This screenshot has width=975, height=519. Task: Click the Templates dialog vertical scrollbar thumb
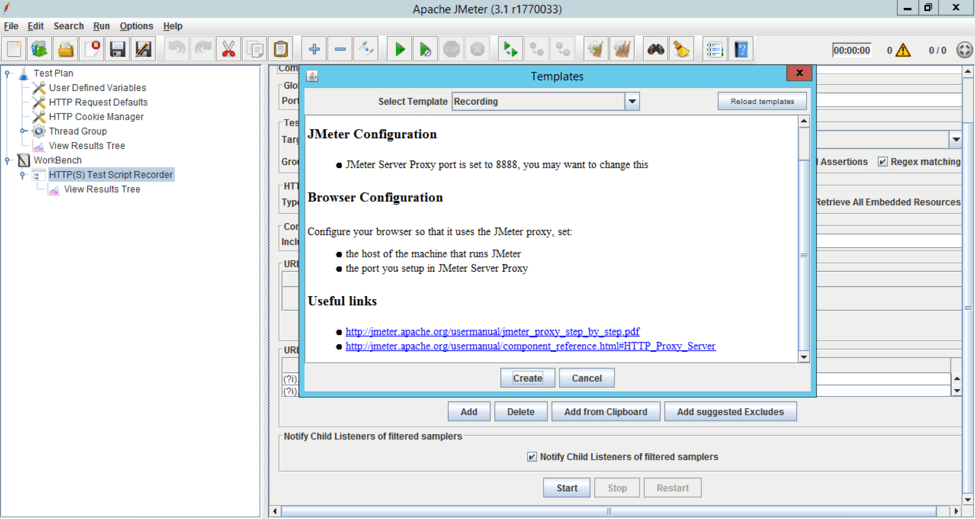click(x=803, y=255)
